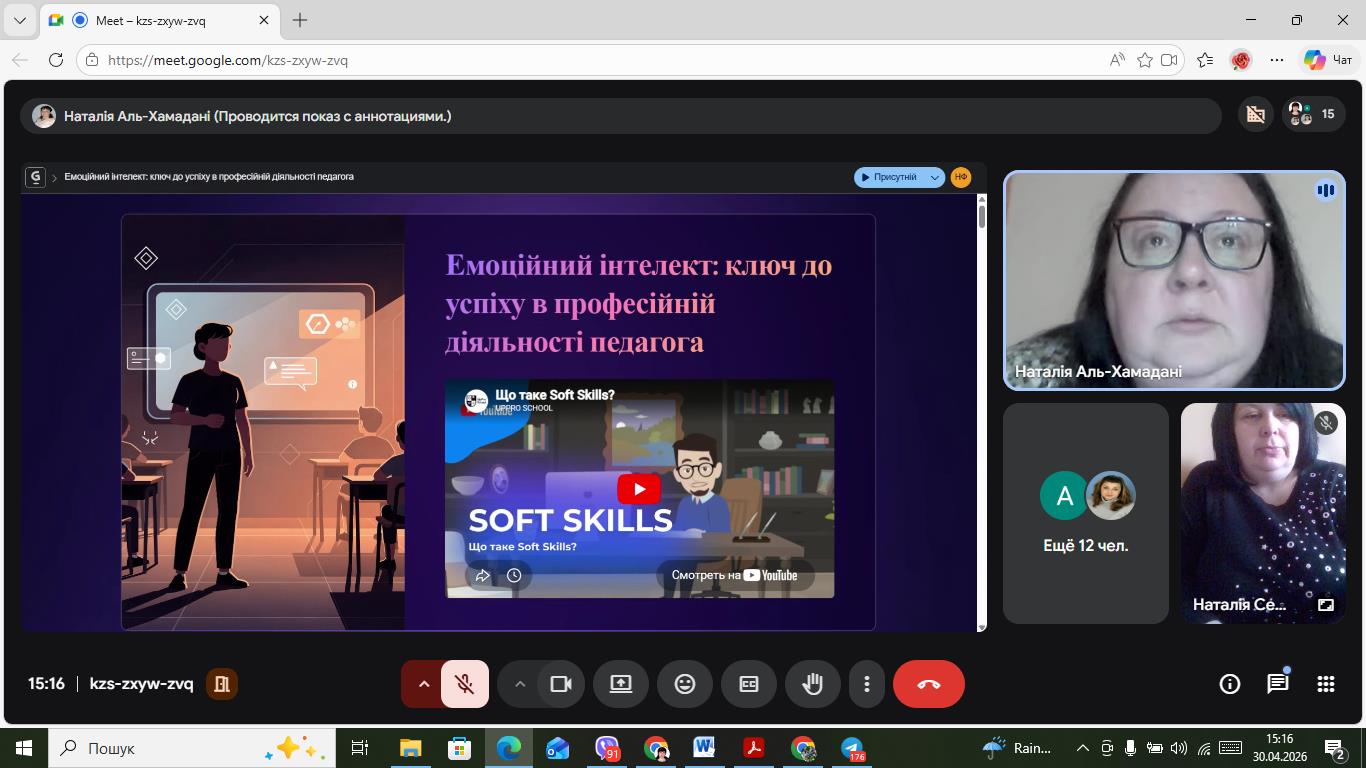The height and width of the screenshot is (768, 1366).
Task: Expand video settings arrow beside camera
Action: pyautogui.click(x=519, y=684)
